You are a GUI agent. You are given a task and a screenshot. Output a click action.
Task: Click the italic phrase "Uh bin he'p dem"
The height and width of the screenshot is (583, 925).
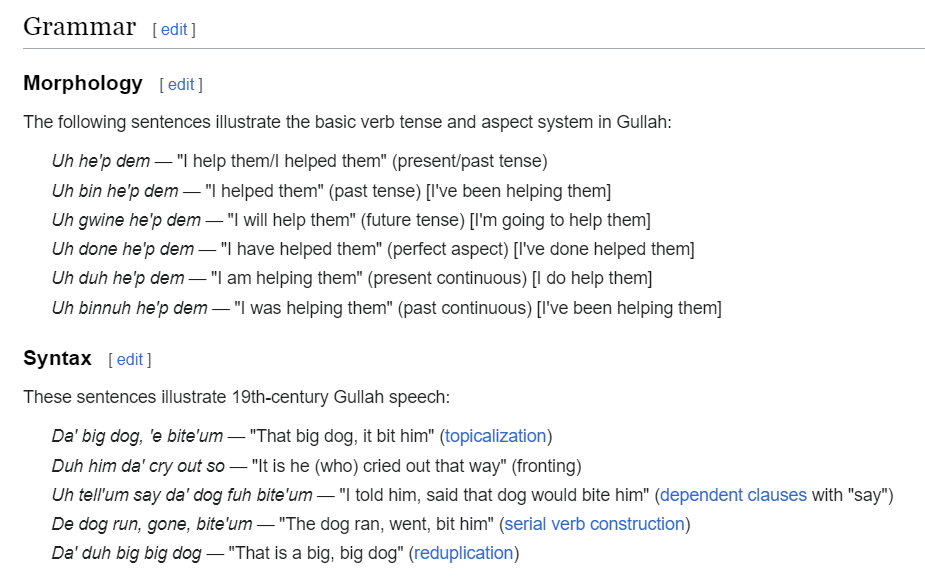click(x=115, y=190)
